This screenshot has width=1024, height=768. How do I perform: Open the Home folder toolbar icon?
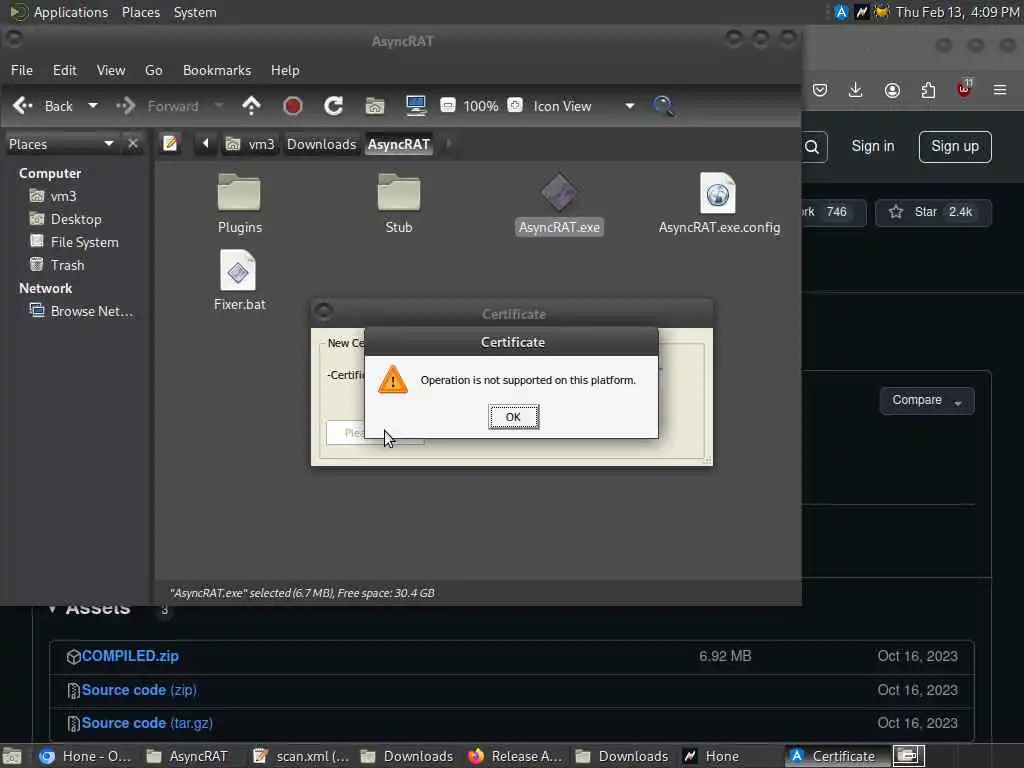375,106
